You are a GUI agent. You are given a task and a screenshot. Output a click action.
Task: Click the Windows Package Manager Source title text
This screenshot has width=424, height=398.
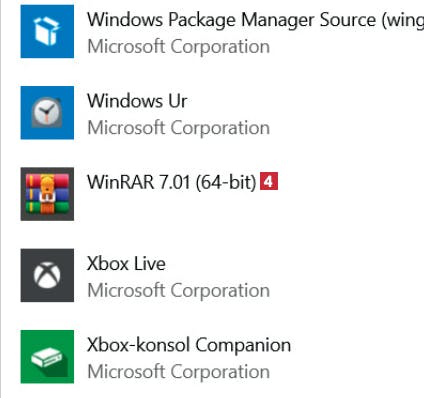[x=256, y=20]
